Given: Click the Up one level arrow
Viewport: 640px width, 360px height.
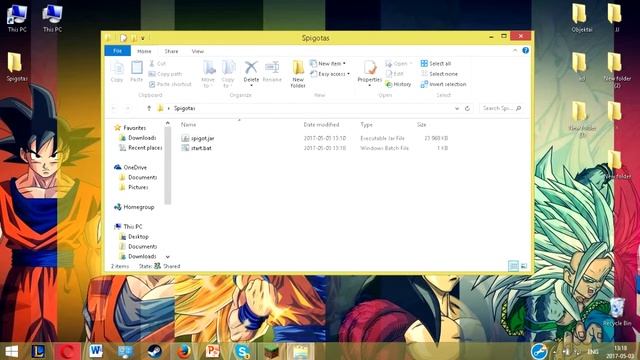Looking at the screenshot, I should pos(149,108).
